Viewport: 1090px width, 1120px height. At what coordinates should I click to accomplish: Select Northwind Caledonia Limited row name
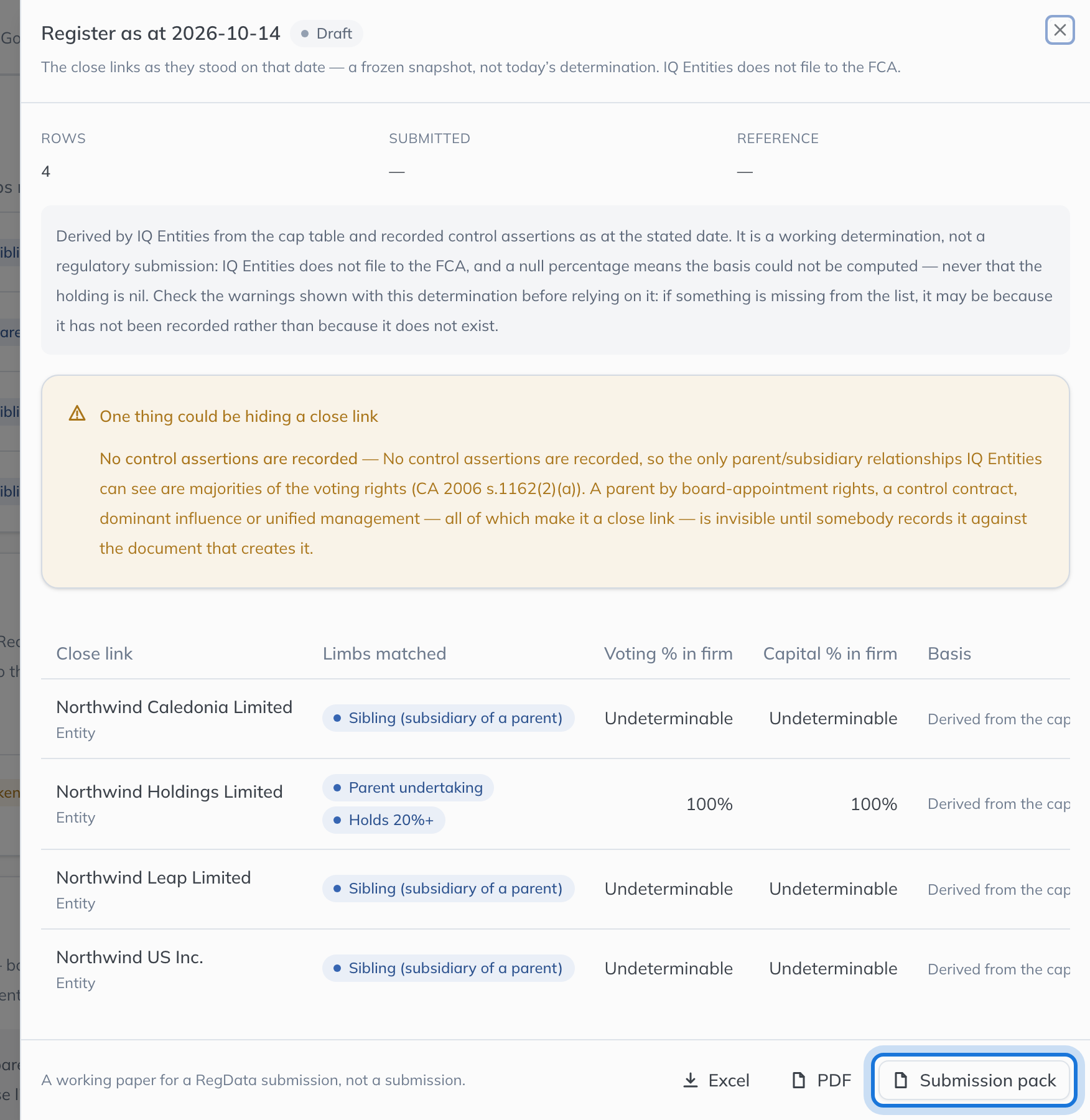[x=174, y=707]
